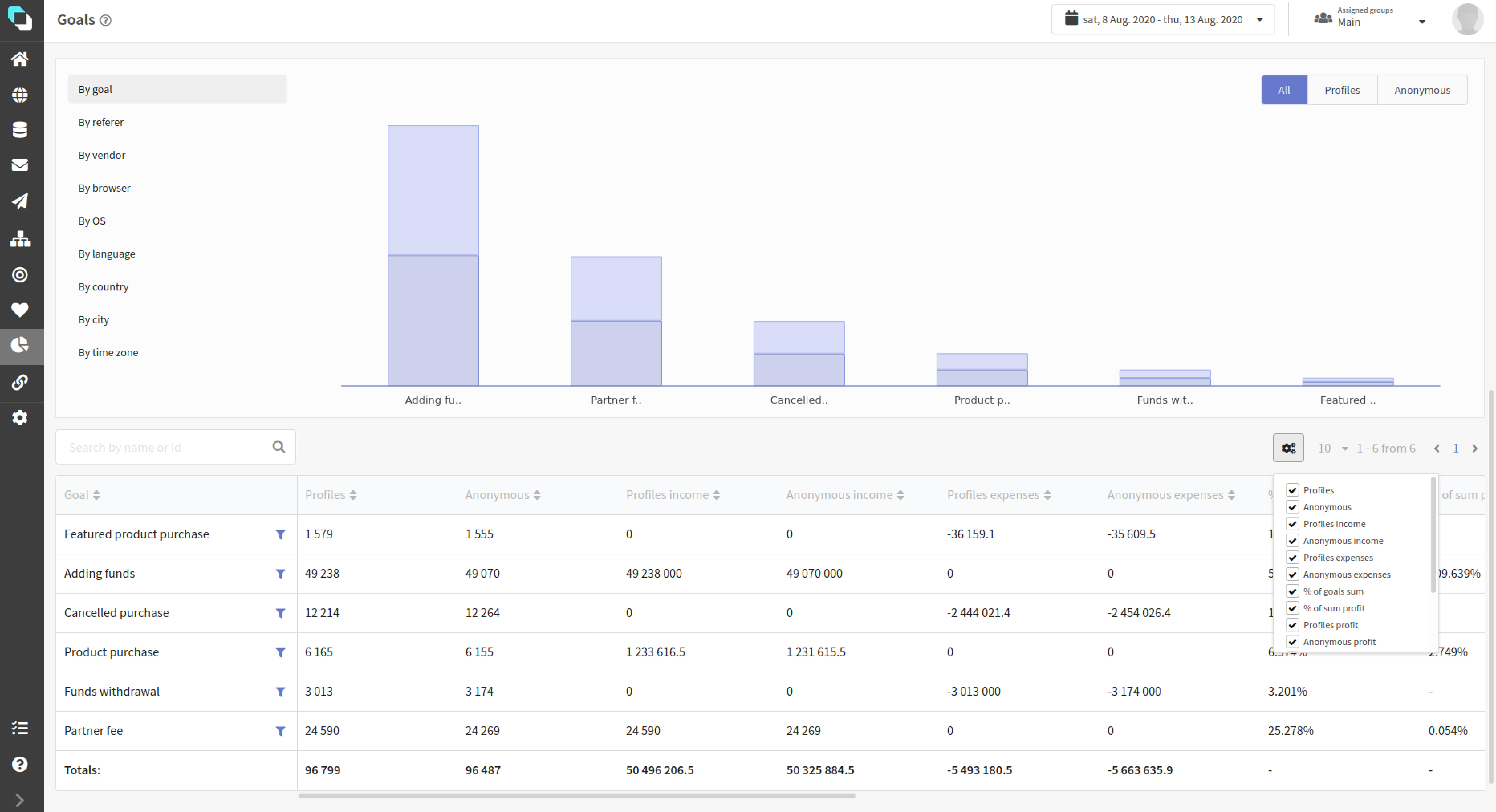Click the app logo at top left

pyautogui.click(x=20, y=19)
